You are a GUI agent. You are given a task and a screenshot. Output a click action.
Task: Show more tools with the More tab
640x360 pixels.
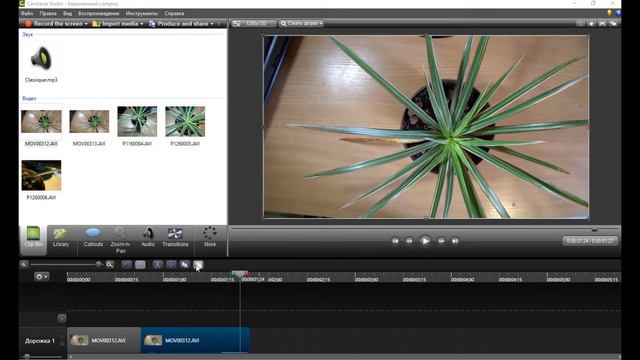[210, 237]
